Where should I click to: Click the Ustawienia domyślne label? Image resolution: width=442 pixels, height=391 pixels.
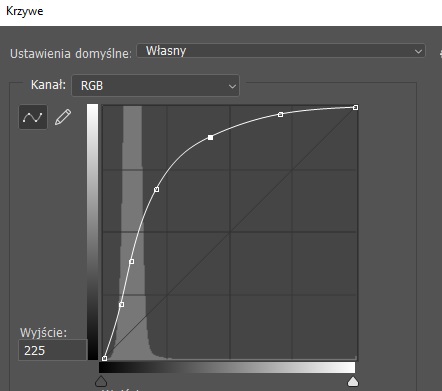[x=71, y=53]
